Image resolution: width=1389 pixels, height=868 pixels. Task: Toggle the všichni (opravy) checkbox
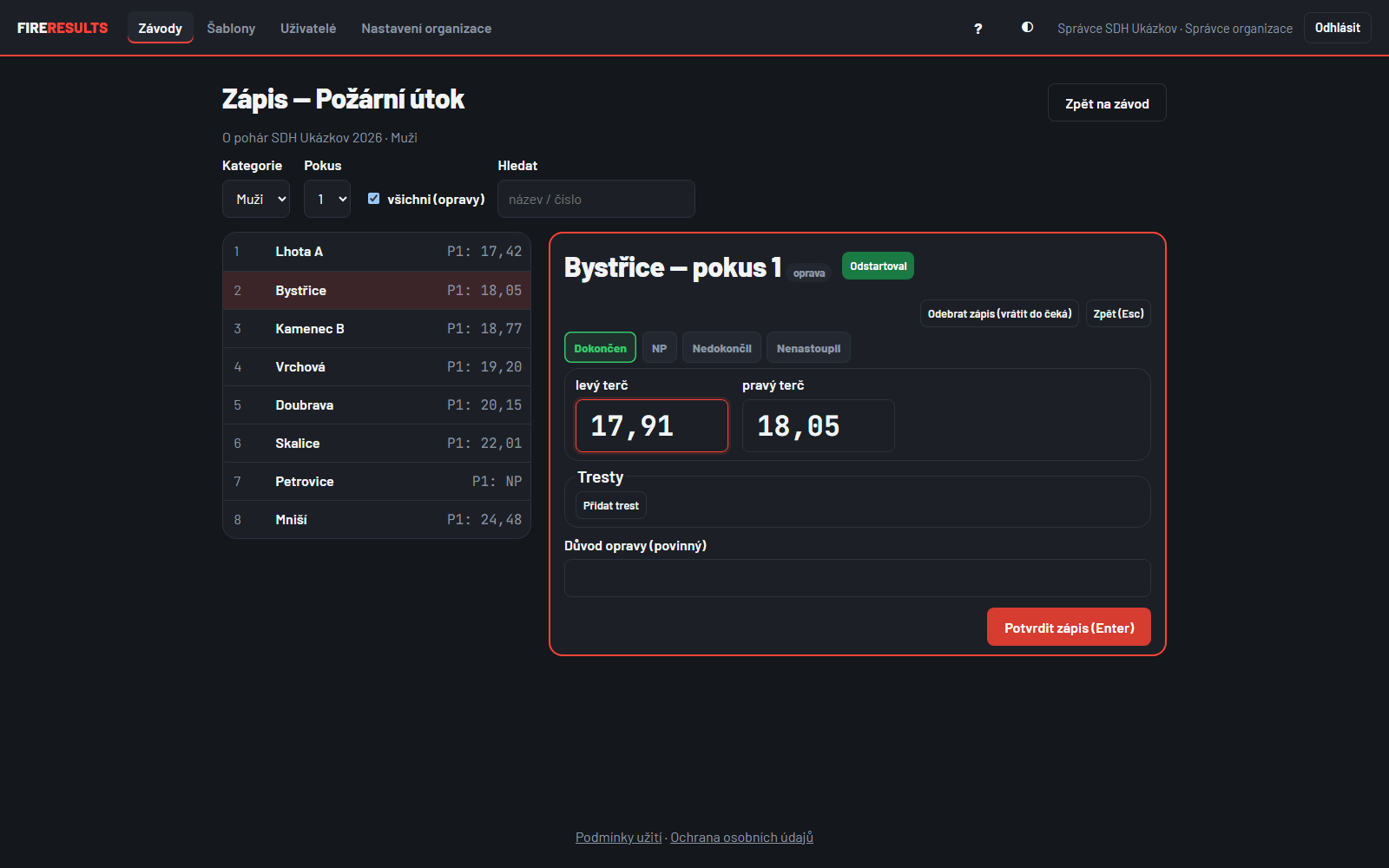373,199
